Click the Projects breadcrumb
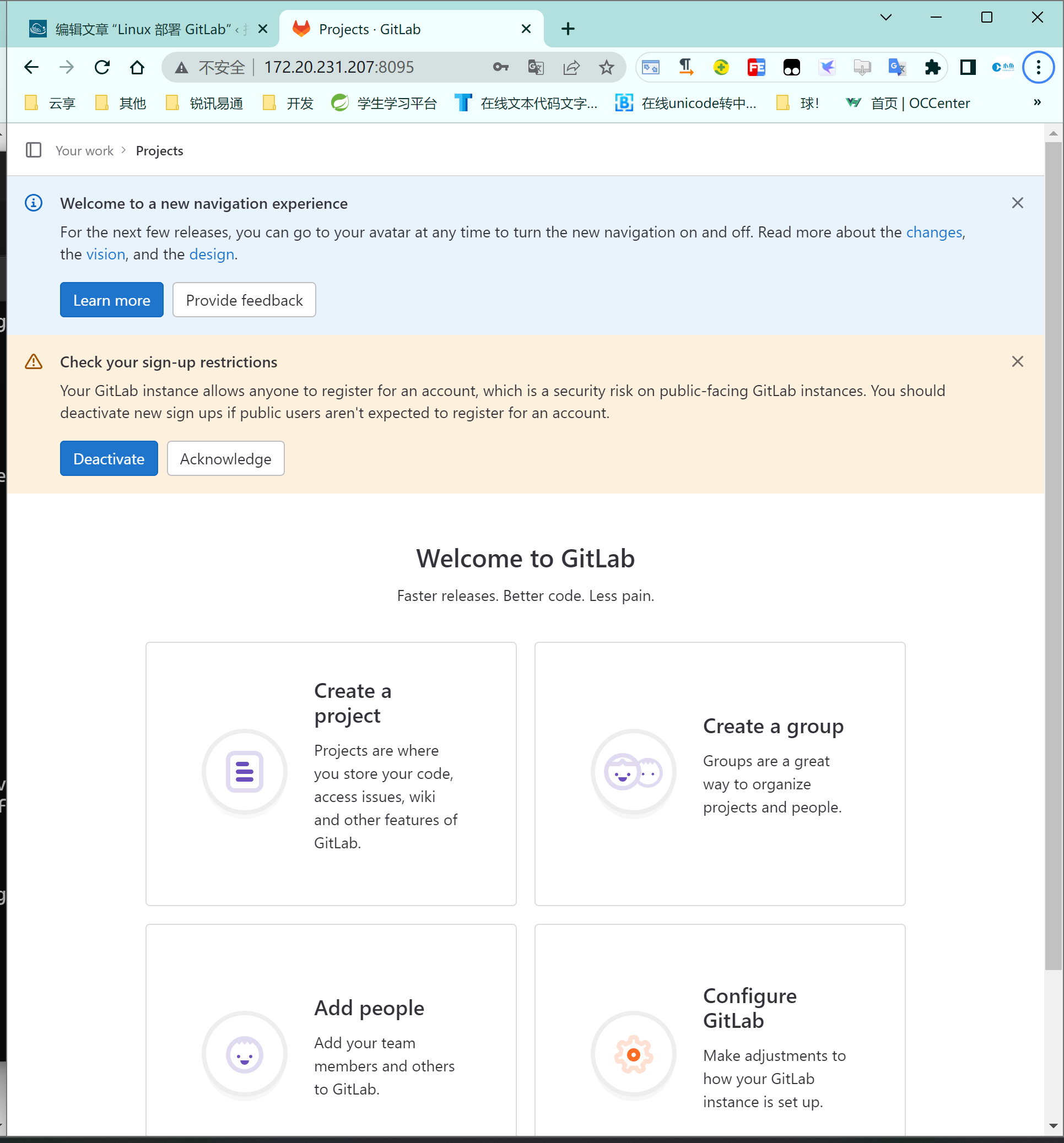Screen dimensions: 1064x1143 [x=159, y=150]
